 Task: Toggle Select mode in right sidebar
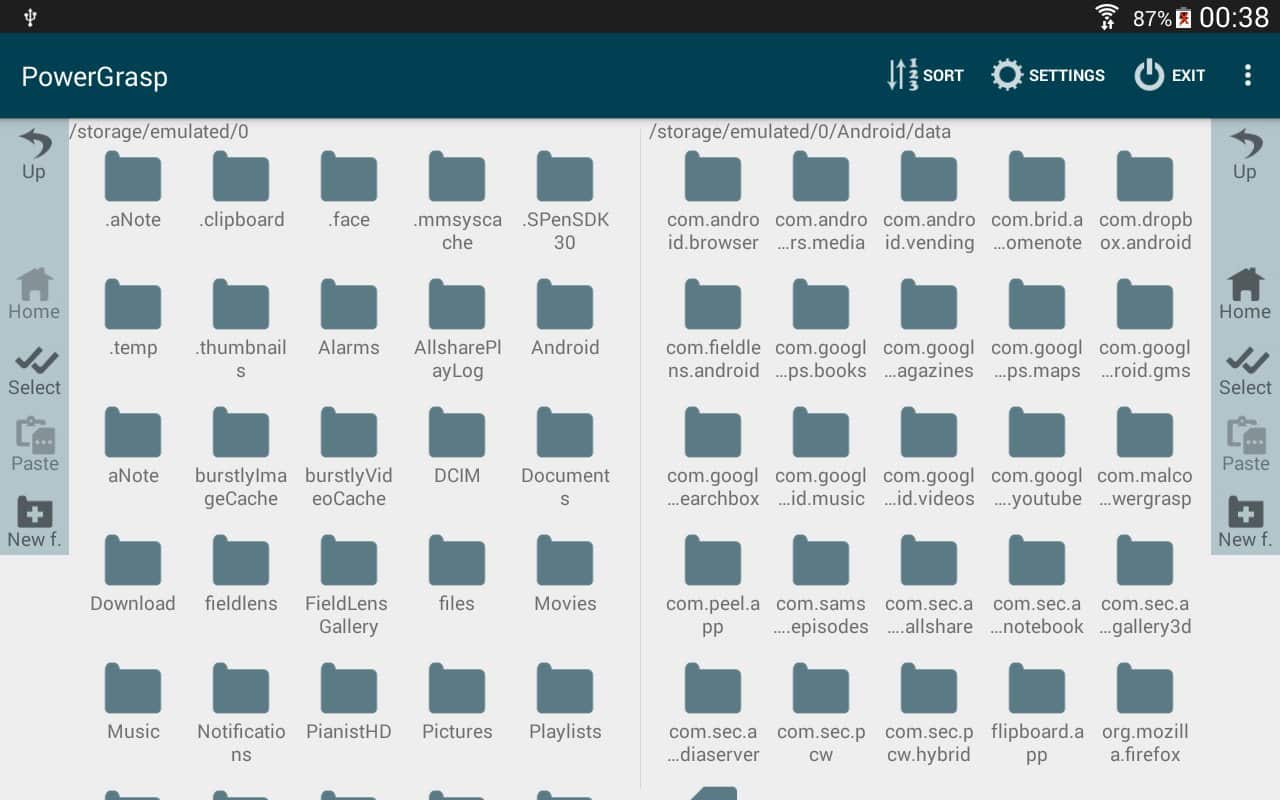(1245, 371)
